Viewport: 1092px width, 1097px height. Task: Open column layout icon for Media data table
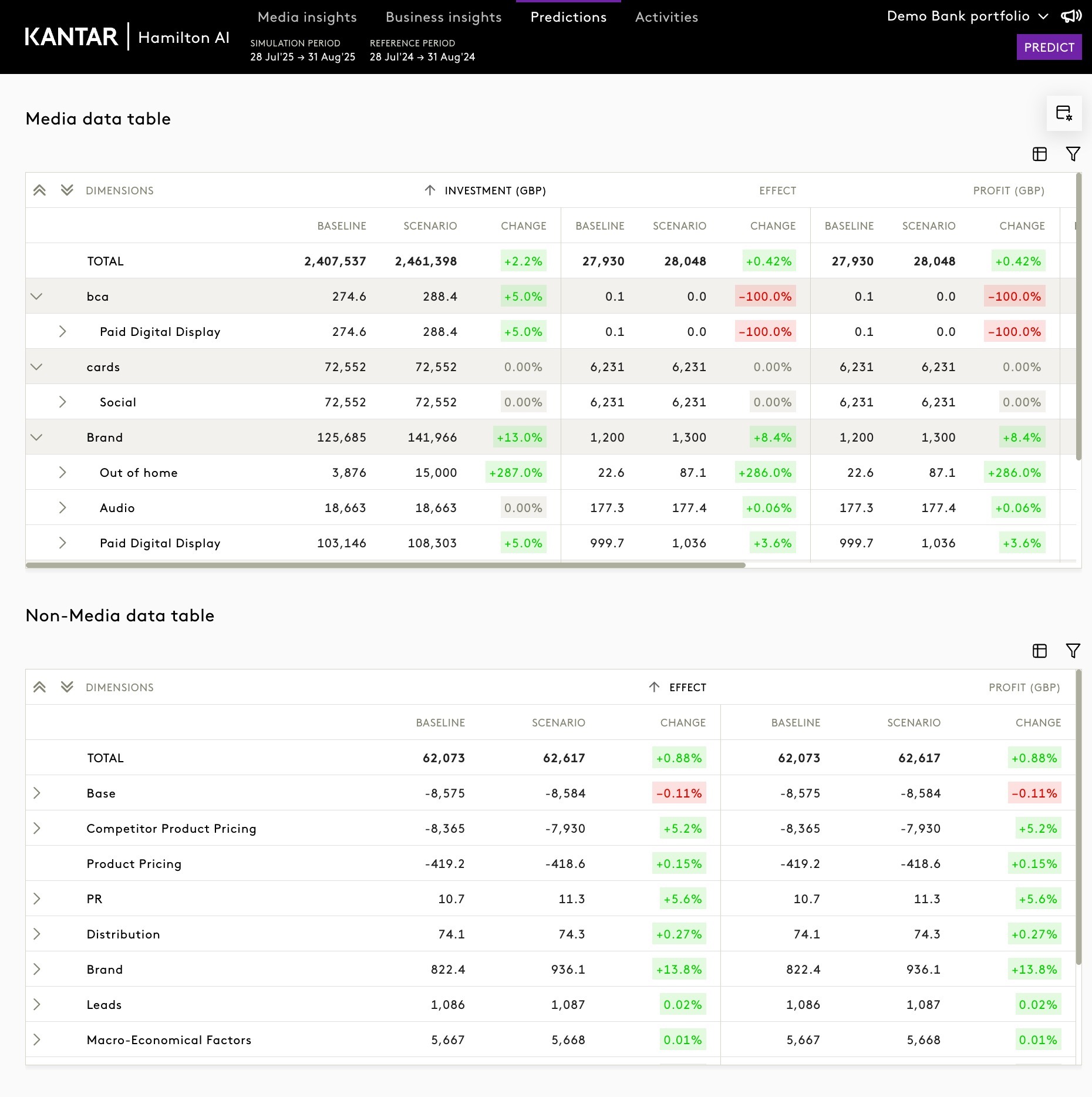(x=1040, y=154)
